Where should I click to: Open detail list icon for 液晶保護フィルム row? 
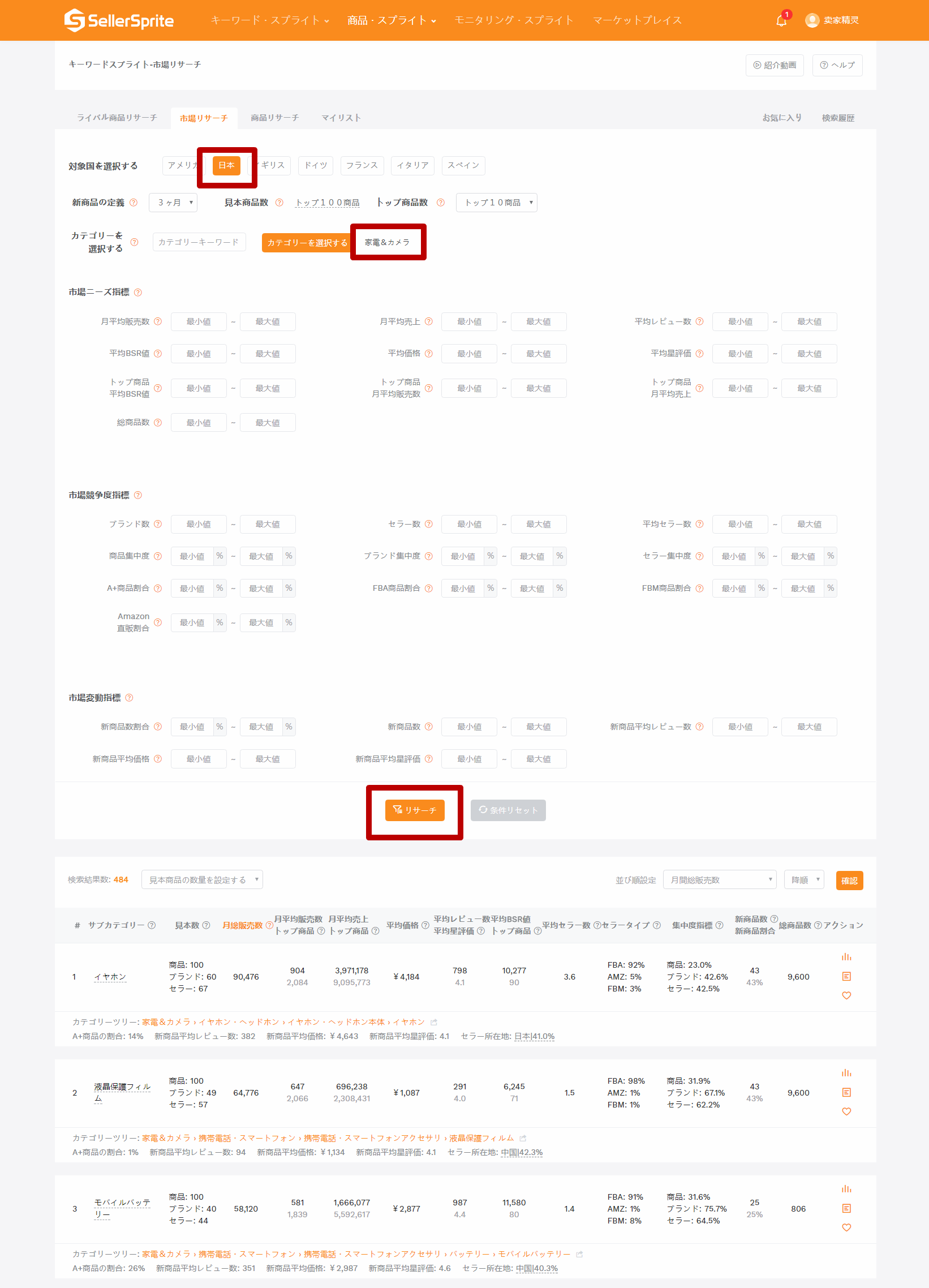(846, 1092)
